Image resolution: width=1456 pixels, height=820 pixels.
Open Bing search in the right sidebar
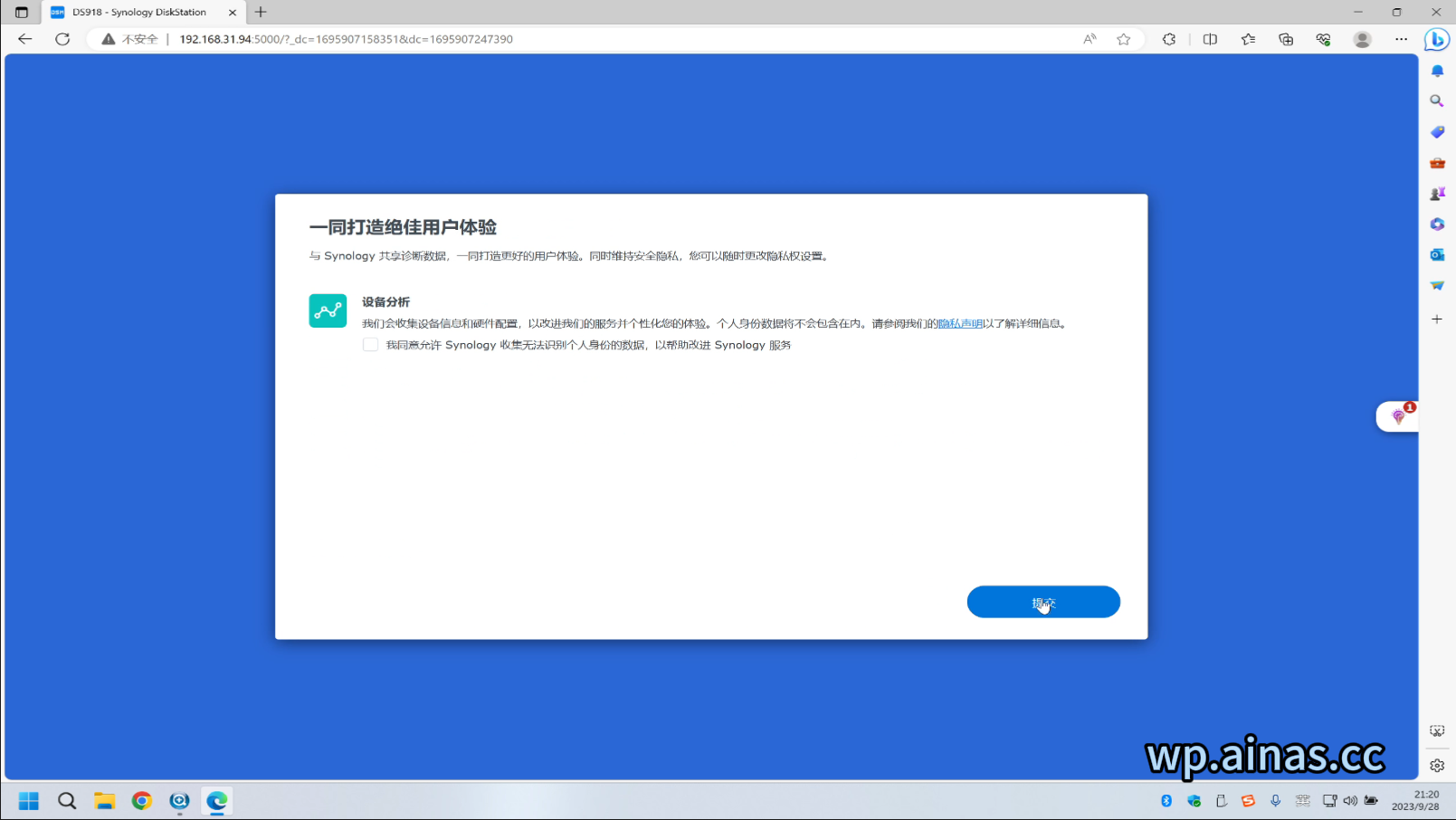pyautogui.click(x=1437, y=100)
